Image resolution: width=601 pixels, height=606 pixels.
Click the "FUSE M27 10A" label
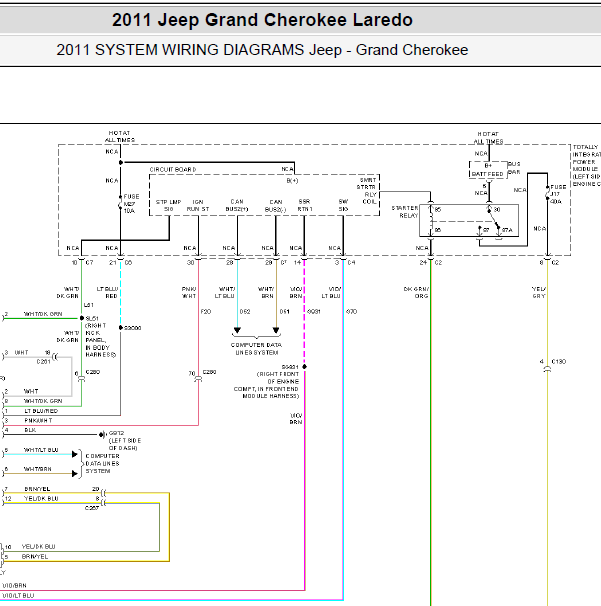pos(131,204)
